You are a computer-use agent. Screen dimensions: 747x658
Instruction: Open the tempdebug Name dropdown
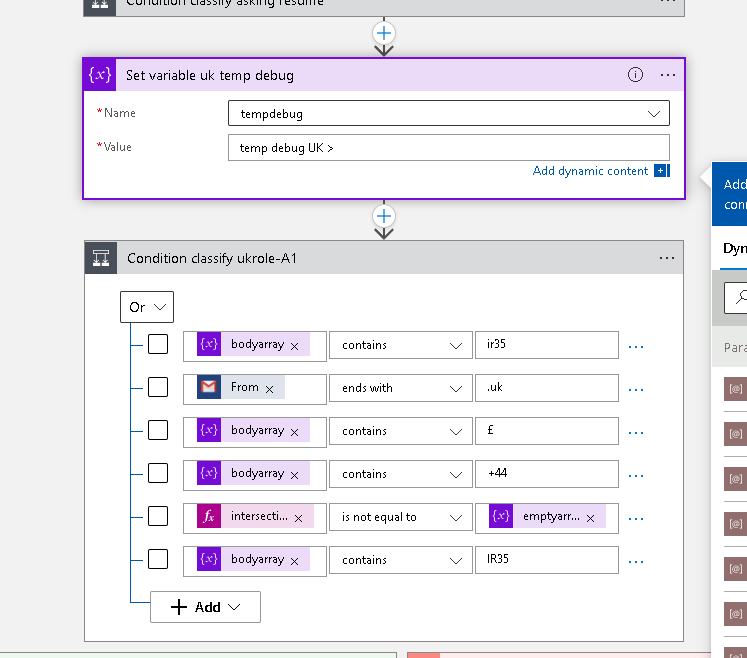click(x=449, y=113)
